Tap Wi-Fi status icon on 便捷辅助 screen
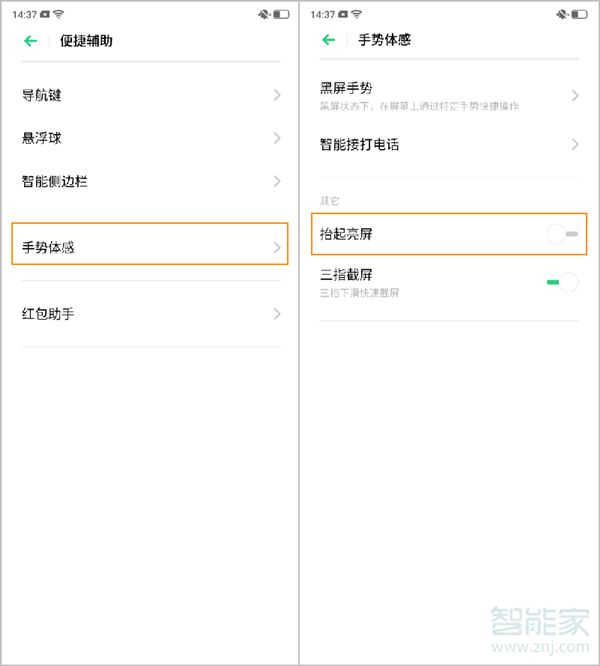Viewport: 600px width, 666px height. [59, 15]
